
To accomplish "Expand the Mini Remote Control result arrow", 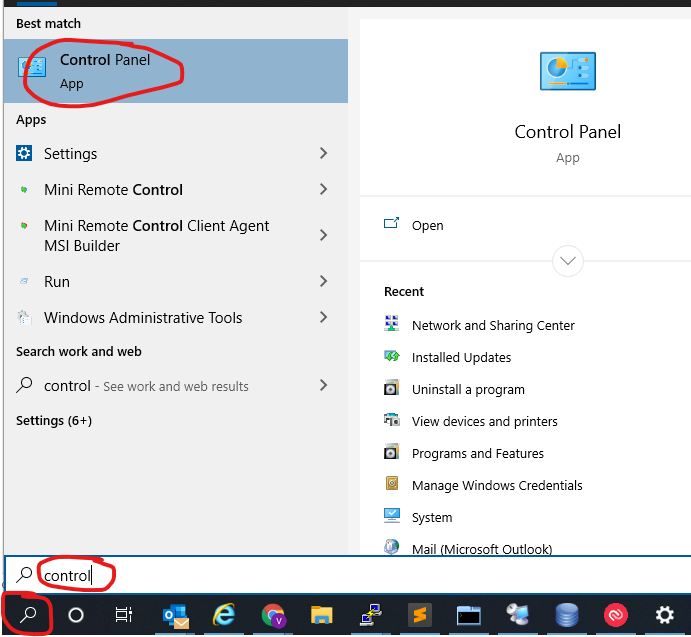I will click(x=323, y=190).
